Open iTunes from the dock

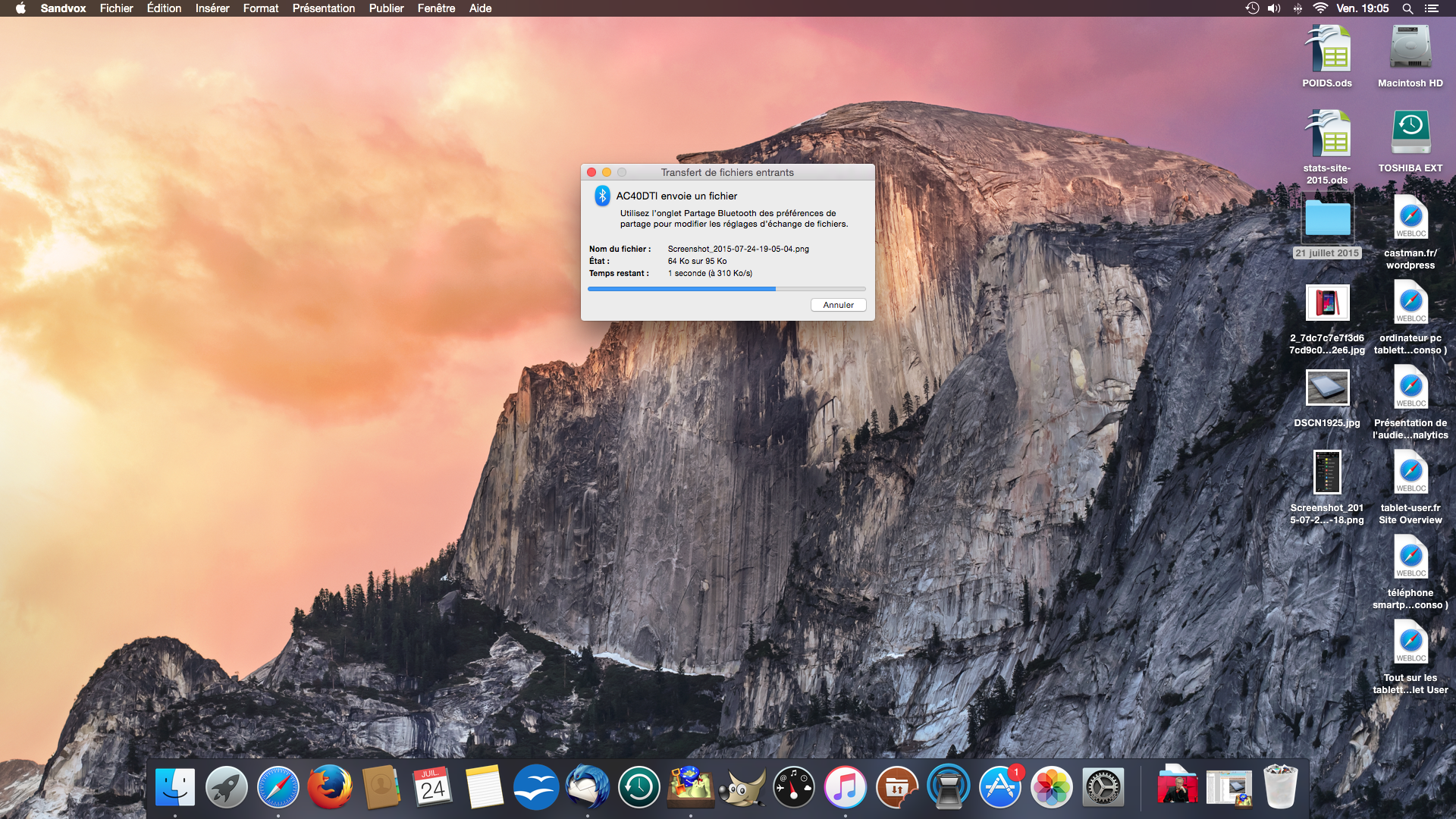pos(845,788)
